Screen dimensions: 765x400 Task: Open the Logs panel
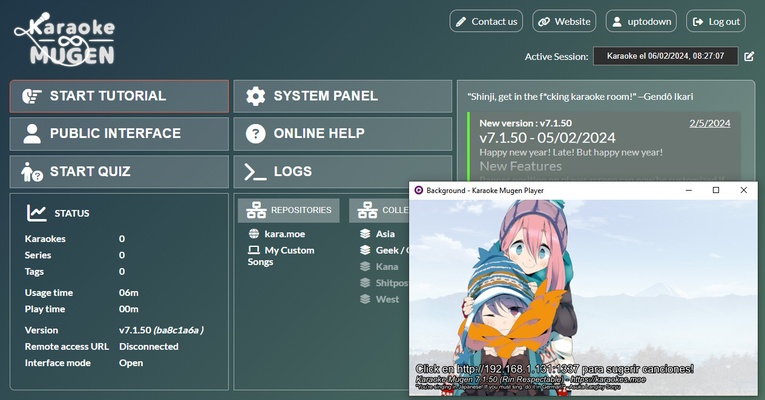(342, 172)
